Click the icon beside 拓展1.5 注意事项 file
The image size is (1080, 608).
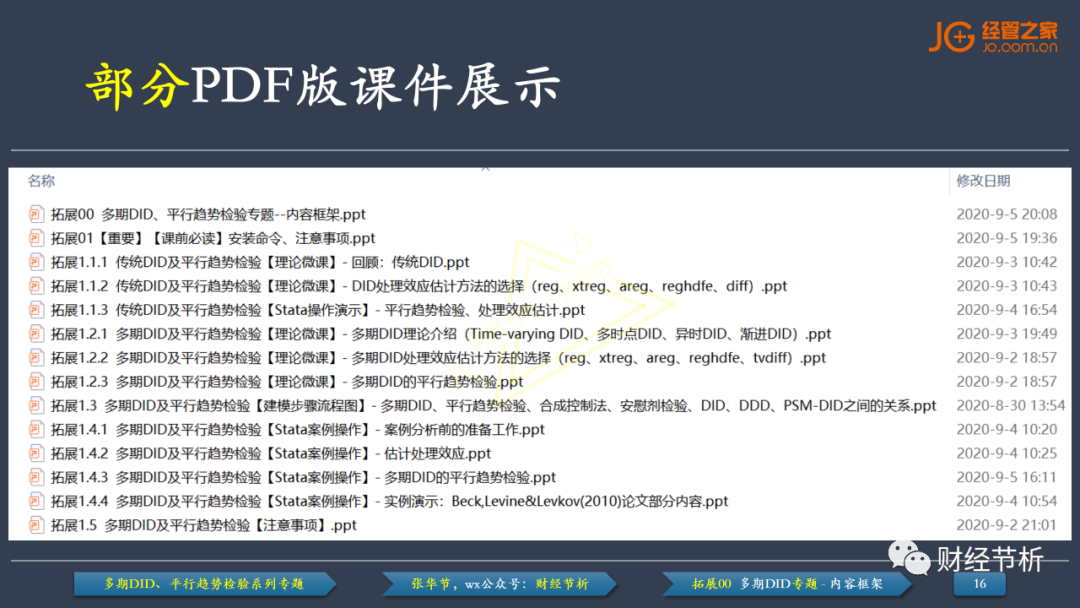click(x=37, y=525)
